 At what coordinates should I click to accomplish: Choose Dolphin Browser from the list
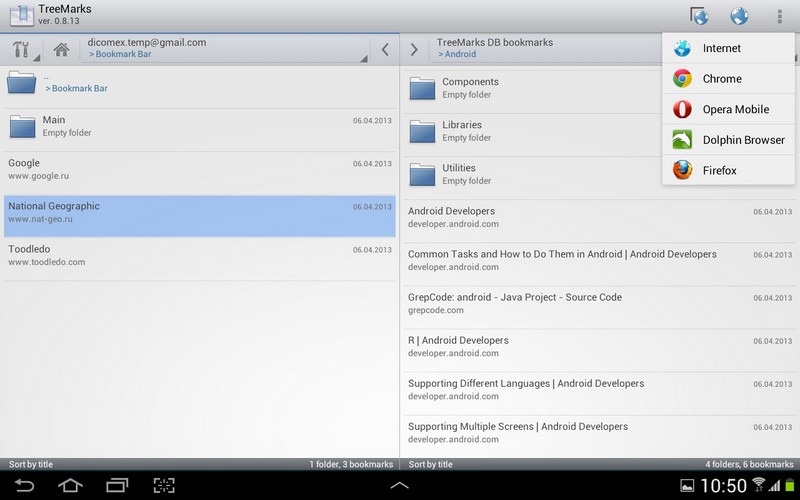(x=729, y=140)
